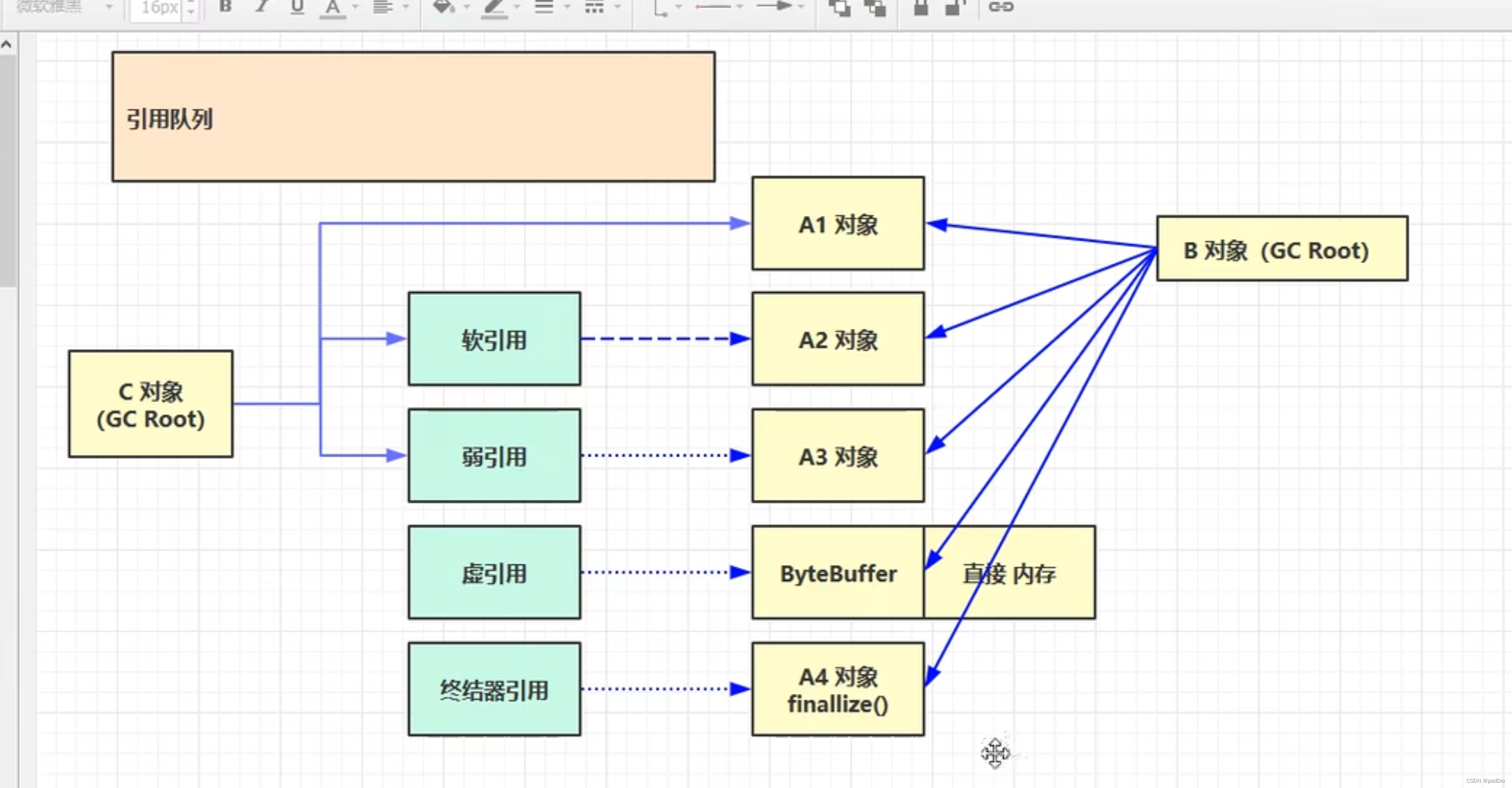
Task: Select the B 对象 (GC Root) shape
Action: [1282, 249]
